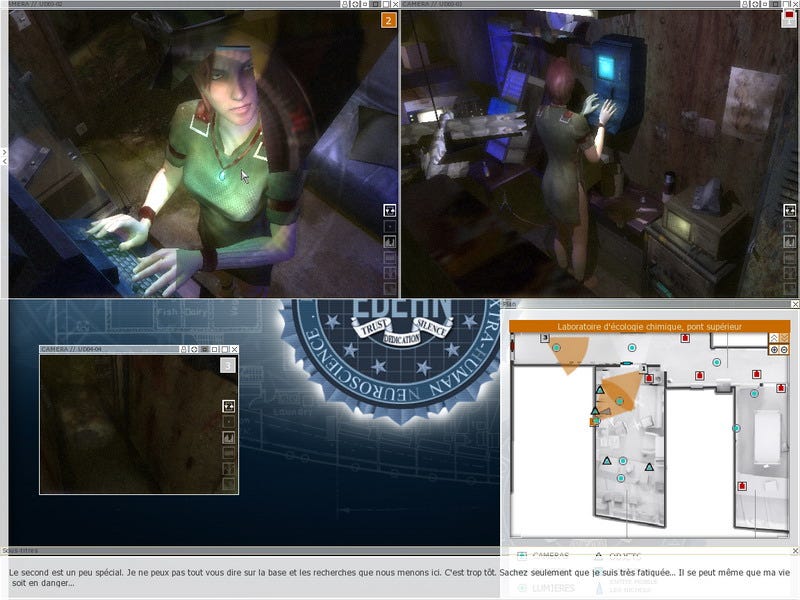Image resolution: width=800 pixels, height=600 pixels.
Task: Toggle corridor light below the white room box
Action: [x=717, y=362]
